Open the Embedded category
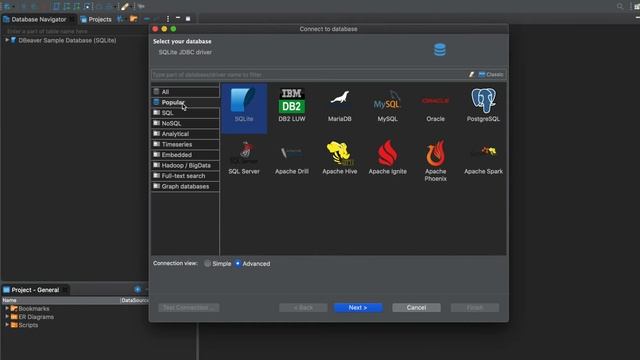 [185, 155]
